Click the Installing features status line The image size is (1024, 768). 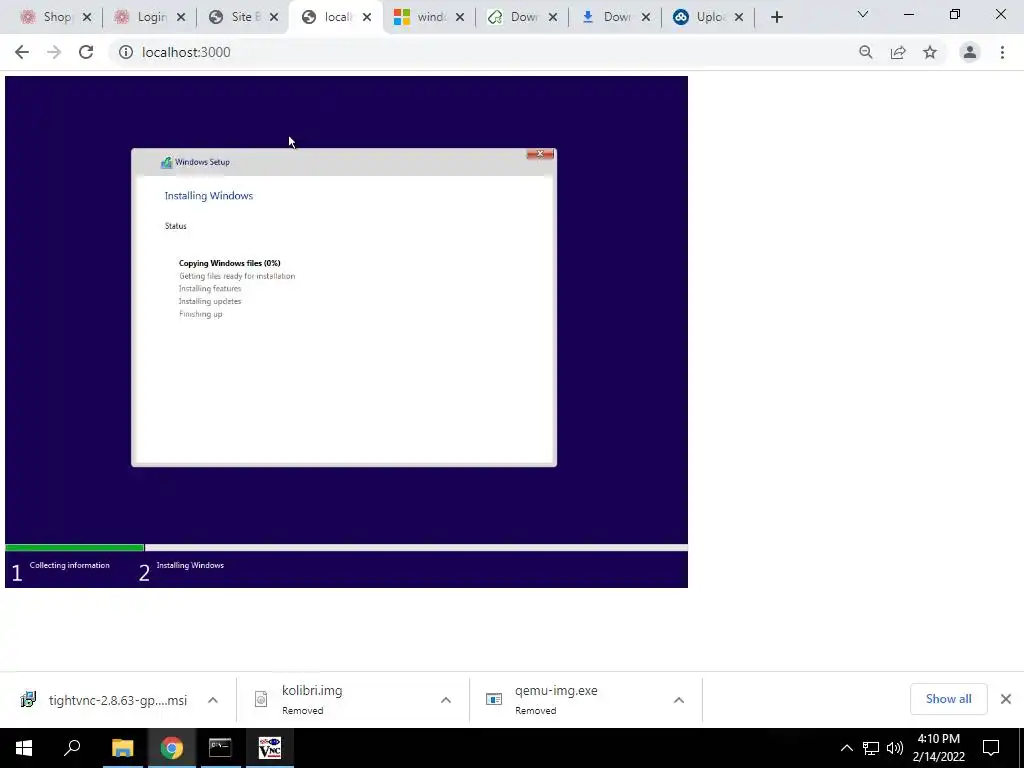(210, 289)
